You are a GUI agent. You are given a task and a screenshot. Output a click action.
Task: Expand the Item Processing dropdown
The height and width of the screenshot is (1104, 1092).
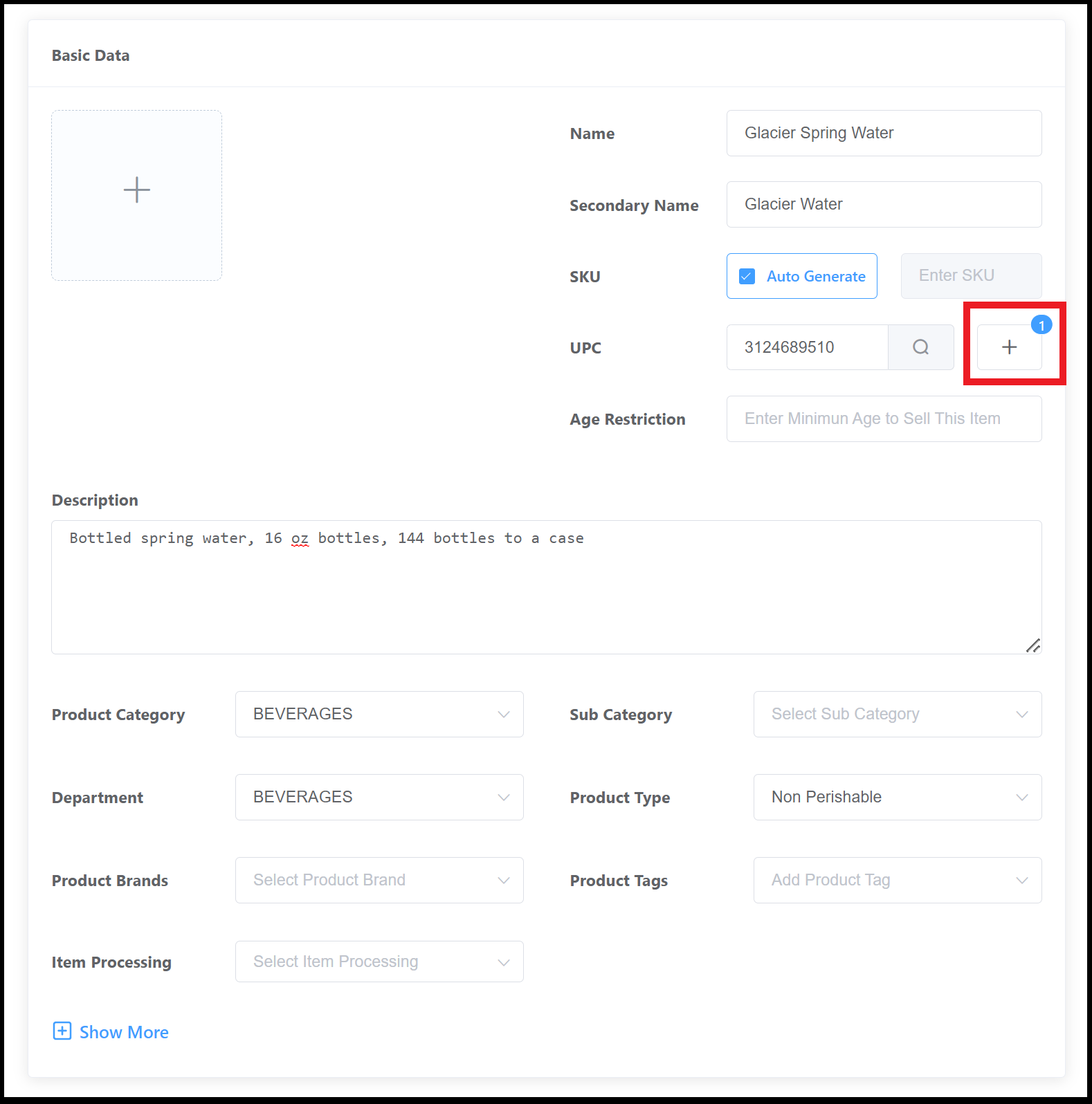pos(379,962)
